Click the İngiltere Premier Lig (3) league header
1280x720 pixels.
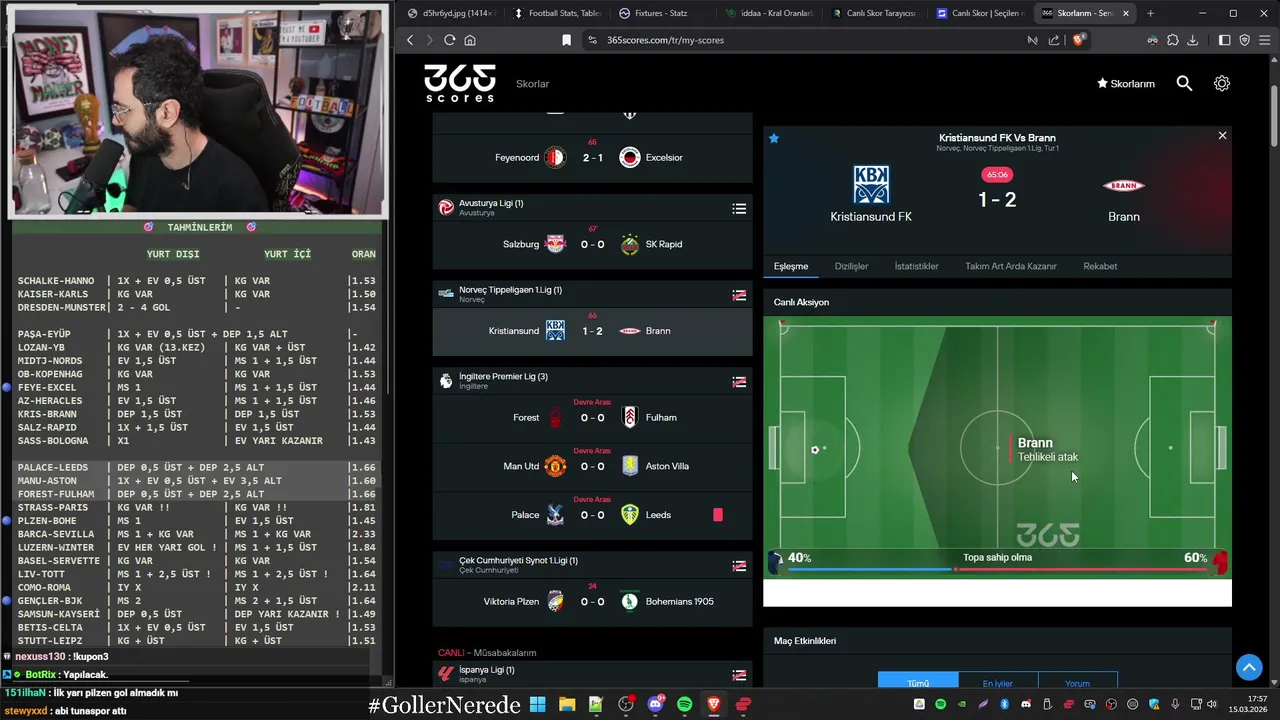point(592,381)
